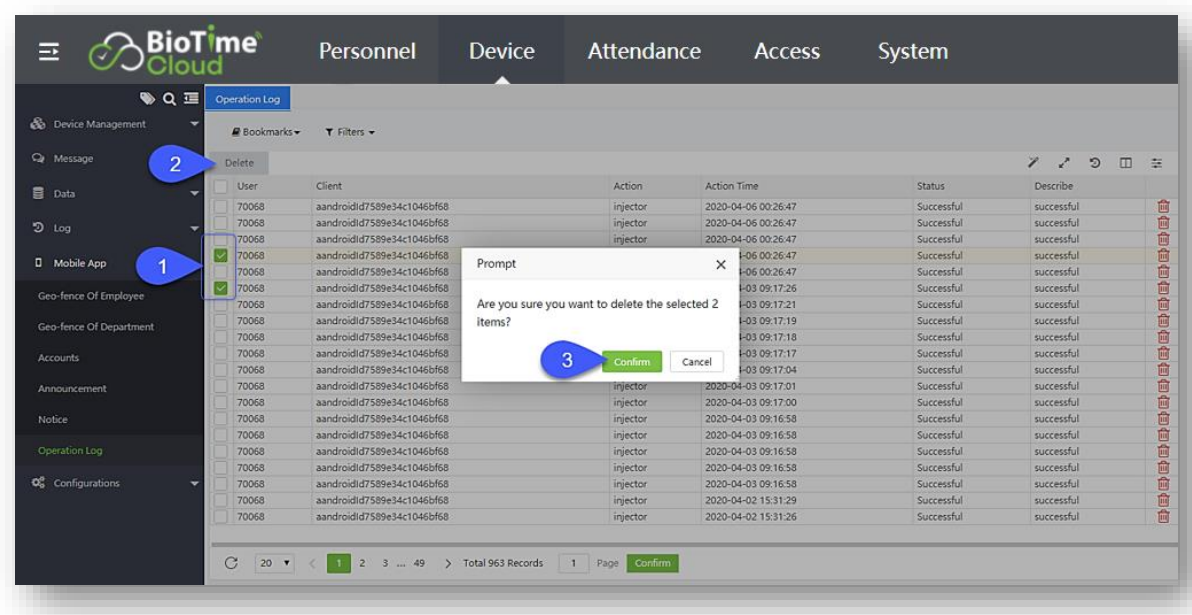Click the refresh icon in pagination bar
Screen dimensions: 1192x615
pos(230,563)
